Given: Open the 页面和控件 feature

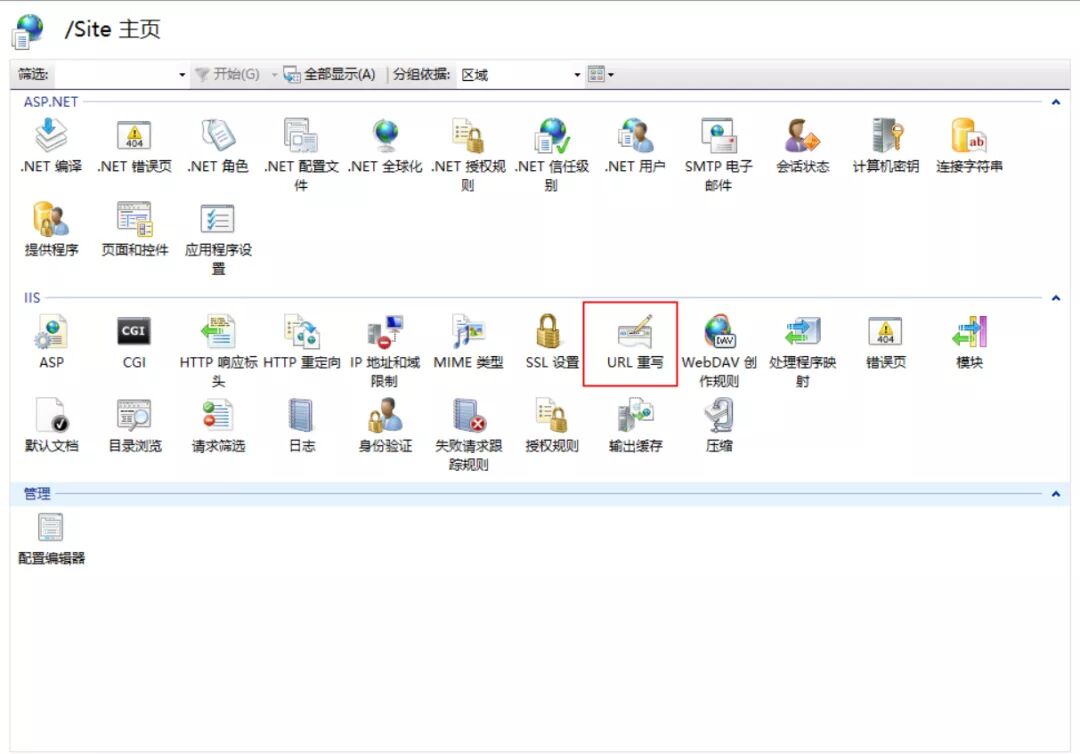Looking at the screenshot, I should point(134,229).
